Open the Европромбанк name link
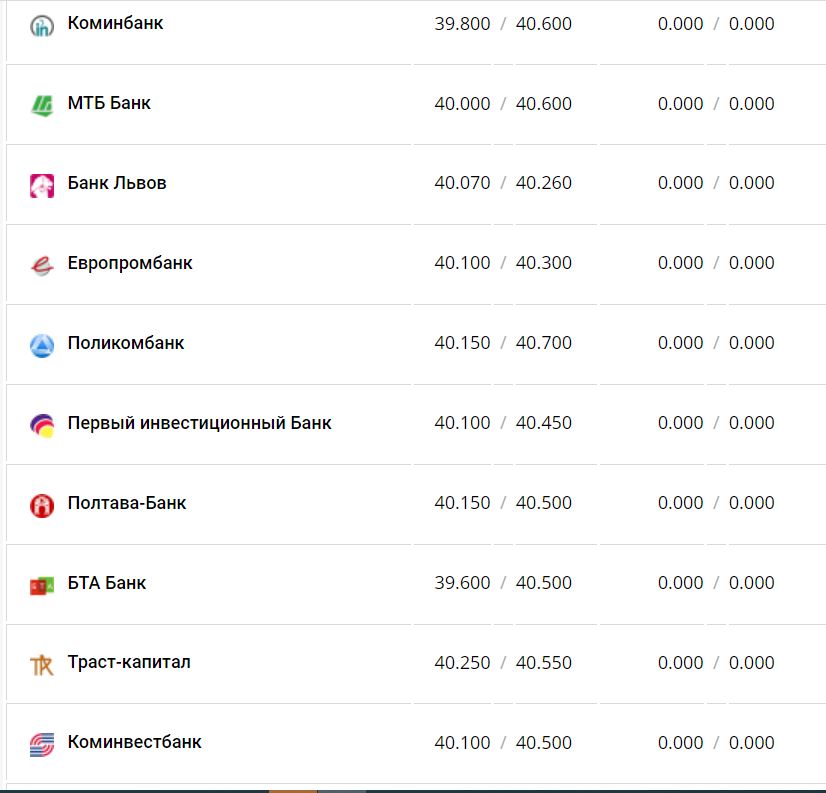 coord(130,263)
